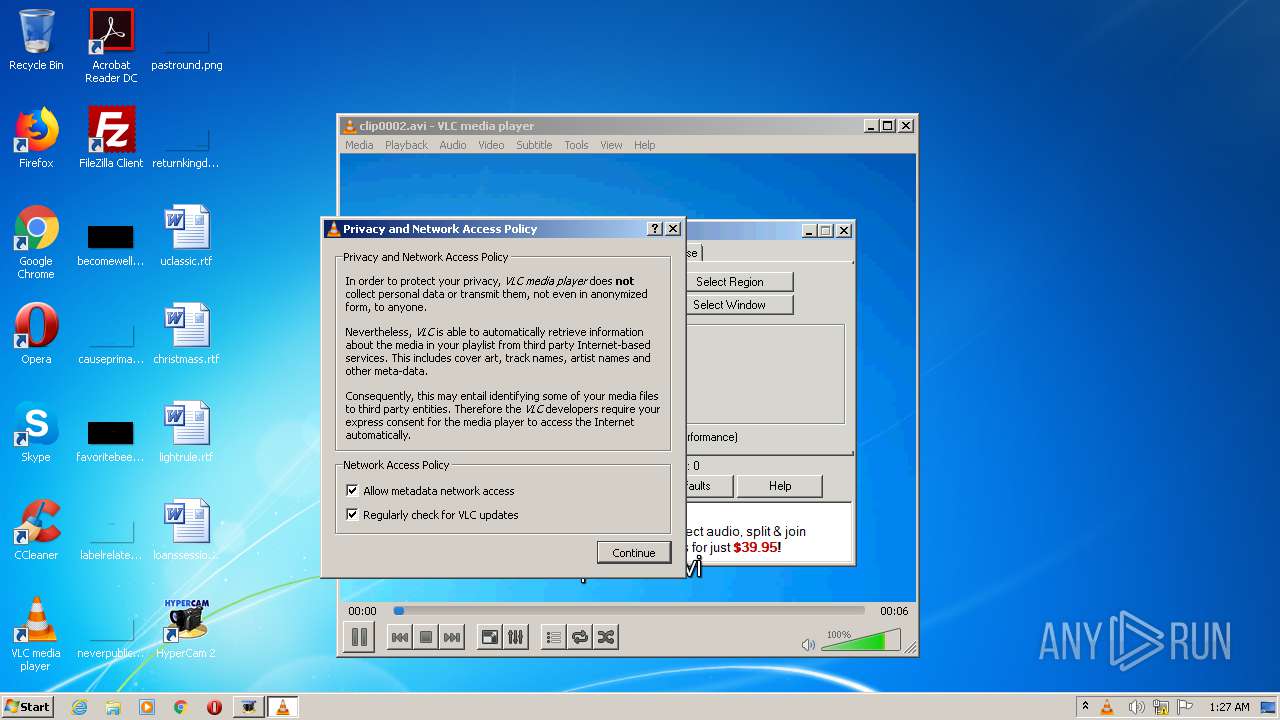Show hidden system tray icons
The image size is (1280, 720).
pyautogui.click(x=1085, y=707)
